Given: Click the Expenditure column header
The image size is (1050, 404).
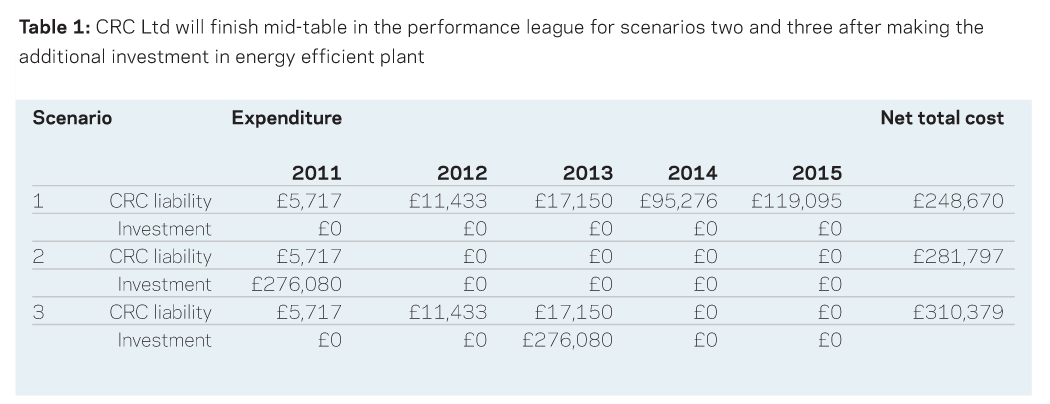Looking at the screenshot, I should pyautogui.click(x=286, y=118).
